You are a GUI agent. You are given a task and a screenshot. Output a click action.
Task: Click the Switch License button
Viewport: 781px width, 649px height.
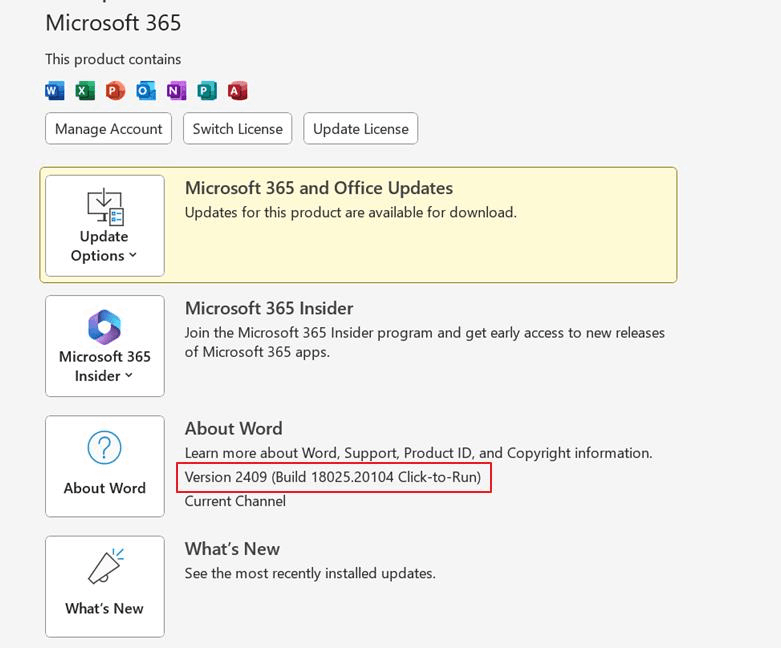(x=238, y=129)
